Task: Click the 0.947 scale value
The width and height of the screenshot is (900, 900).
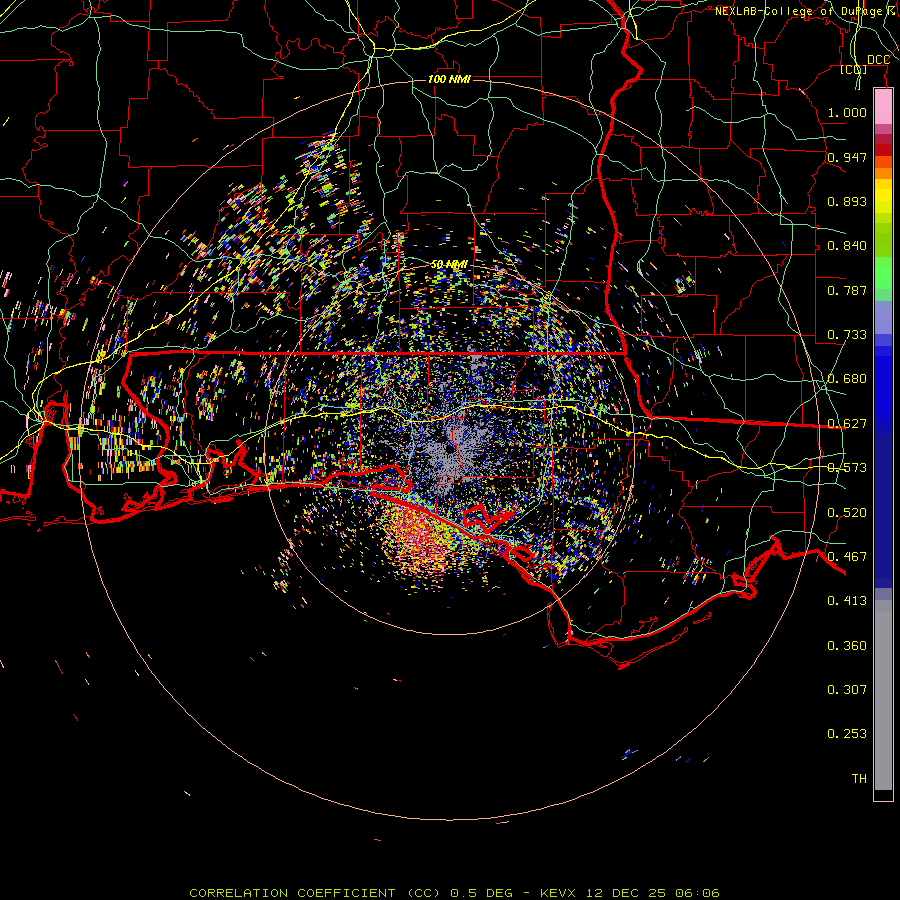Action: [847, 157]
